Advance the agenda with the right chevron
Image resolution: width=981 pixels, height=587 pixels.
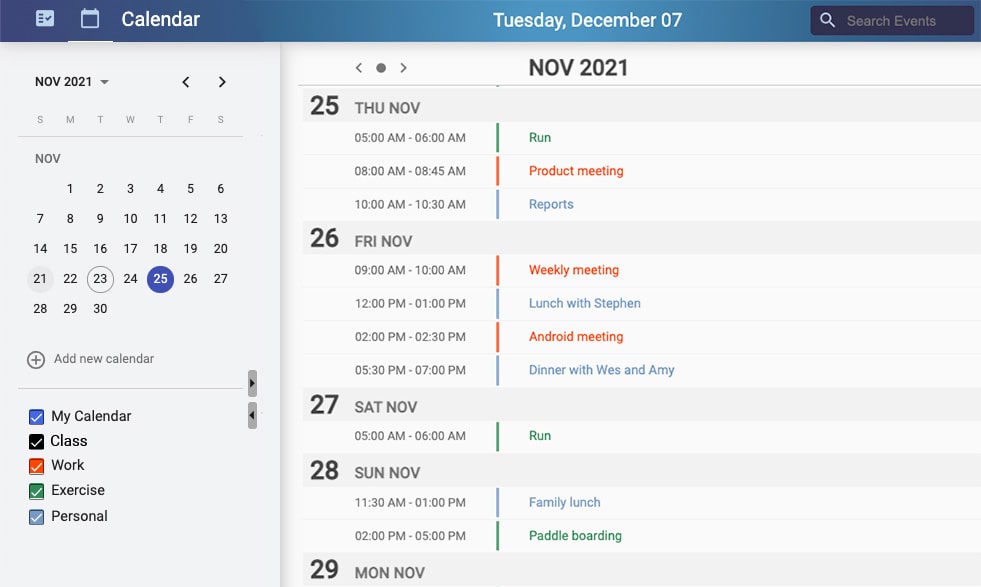point(404,68)
